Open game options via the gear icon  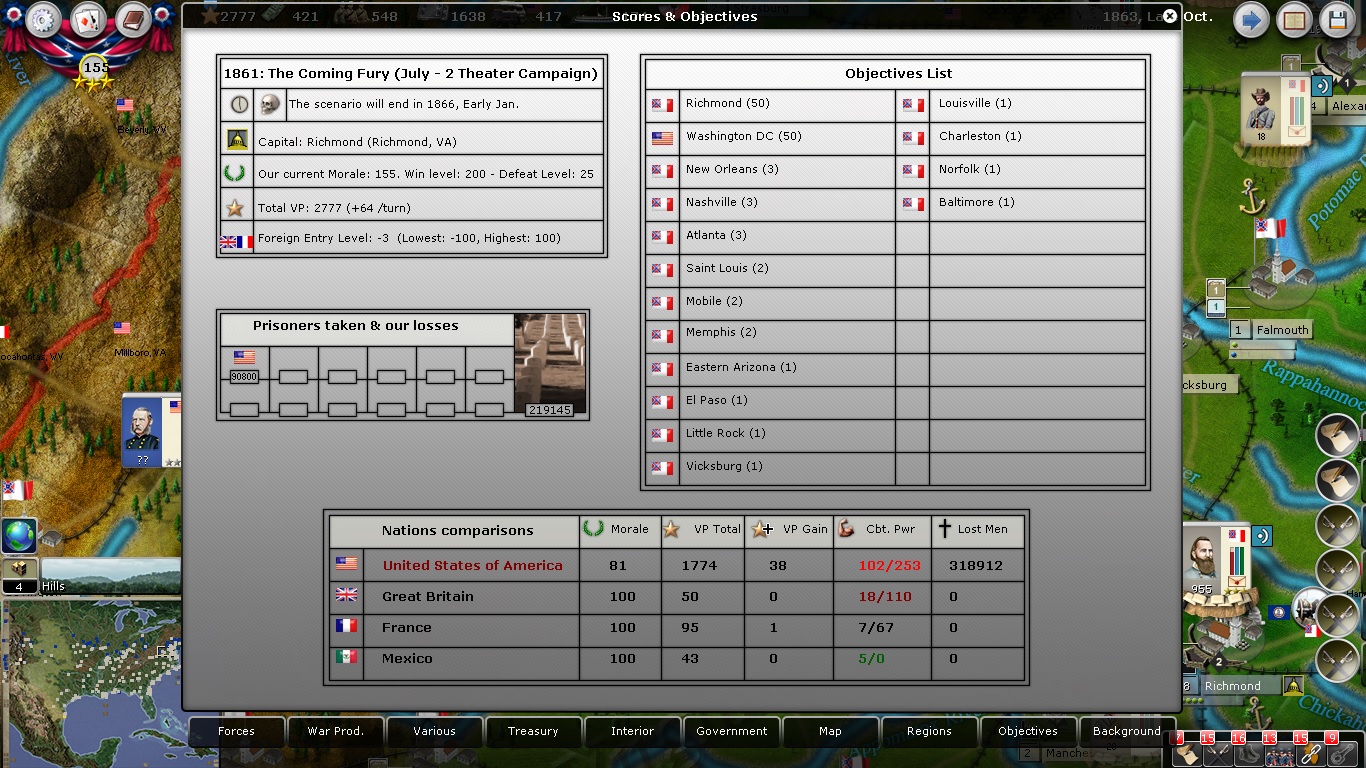(43, 20)
